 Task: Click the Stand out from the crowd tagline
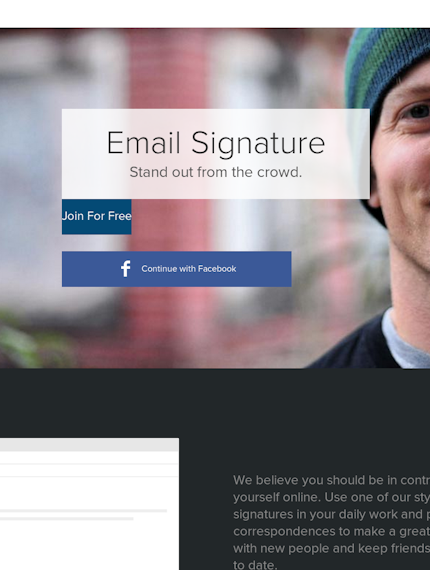click(x=216, y=172)
